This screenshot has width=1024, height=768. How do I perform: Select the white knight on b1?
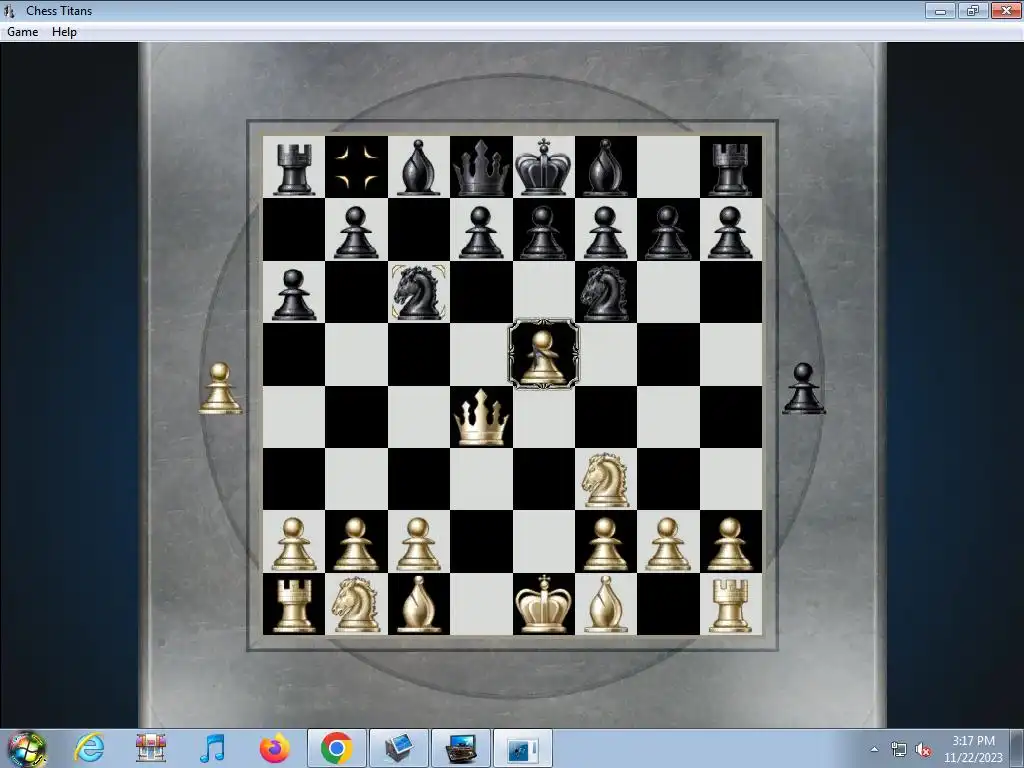point(356,604)
